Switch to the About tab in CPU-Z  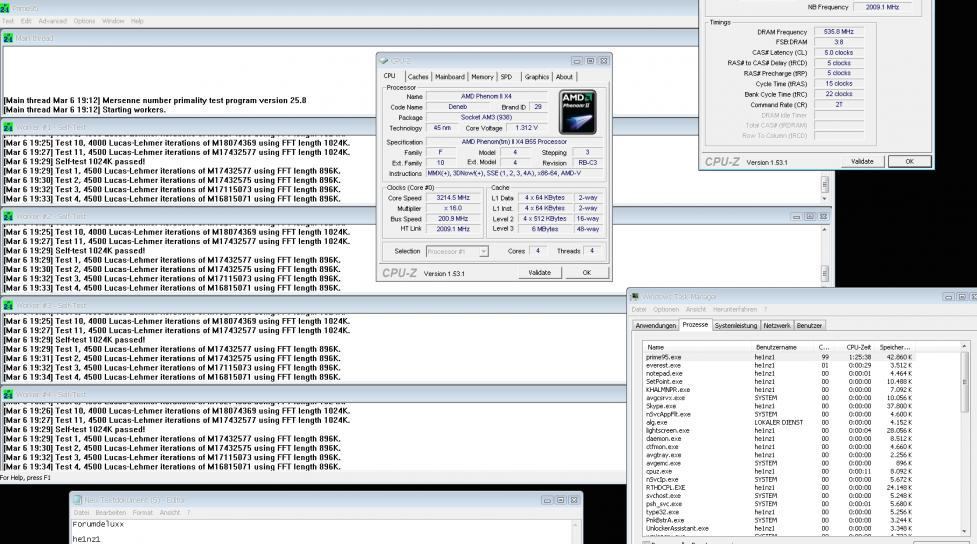click(565, 77)
